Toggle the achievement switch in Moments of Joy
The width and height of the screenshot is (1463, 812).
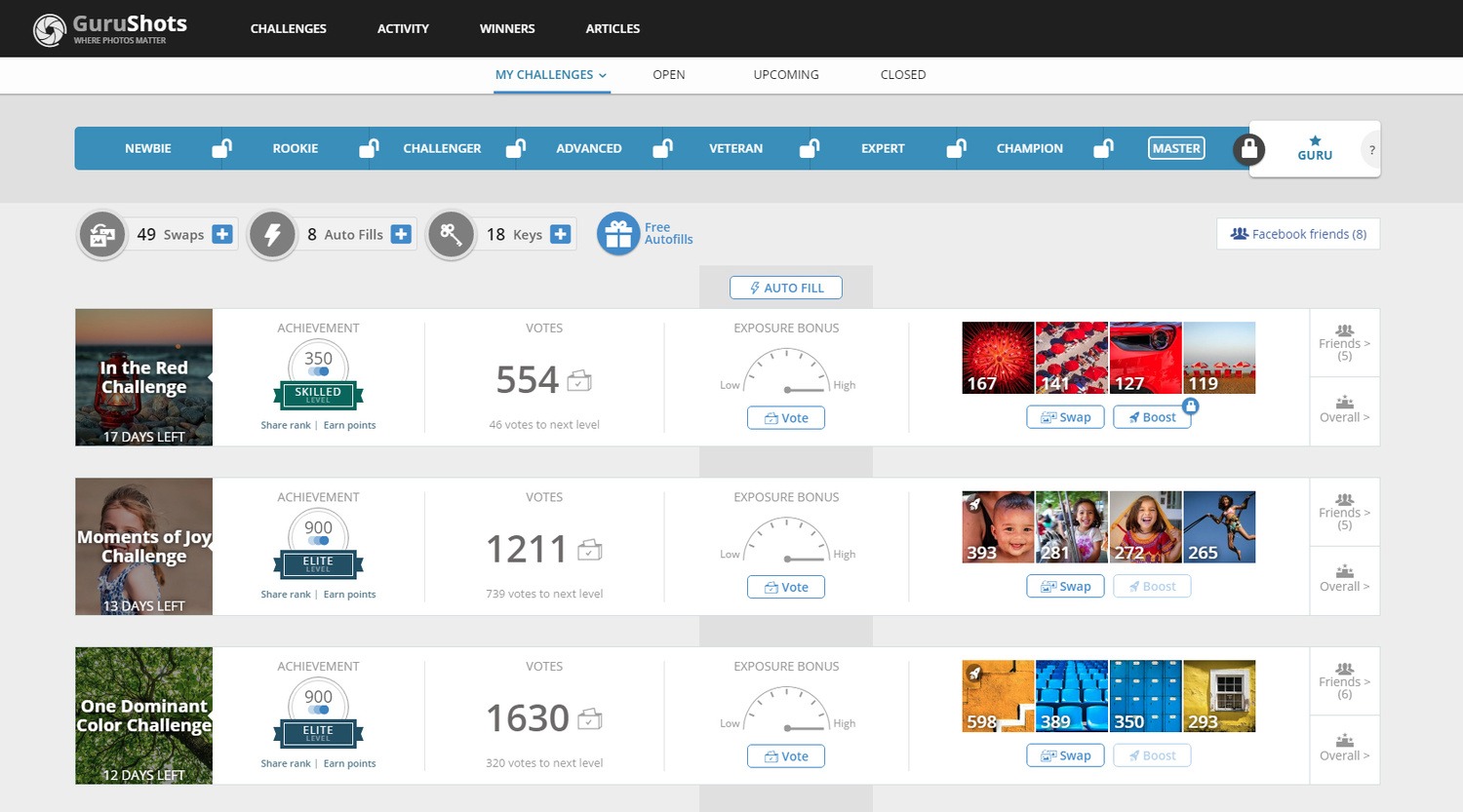pos(318,541)
